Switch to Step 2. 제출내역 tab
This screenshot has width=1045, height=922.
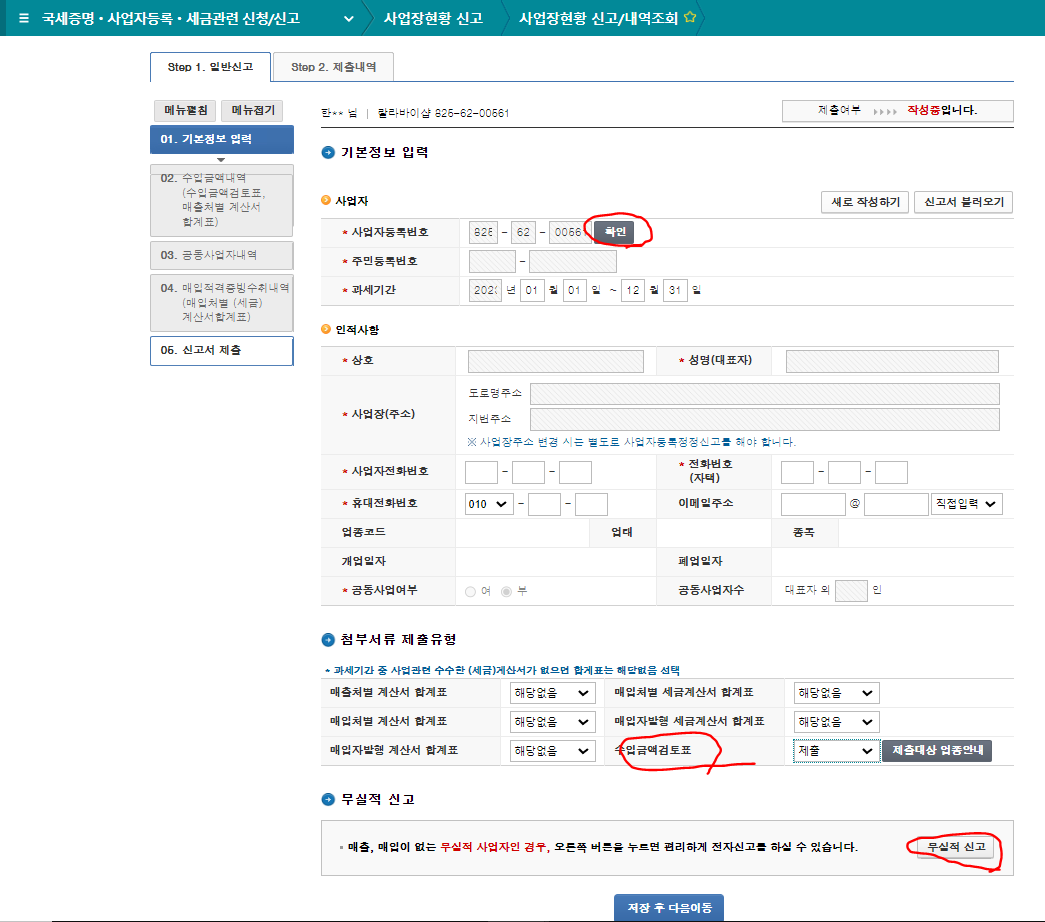click(x=333, y=67)
